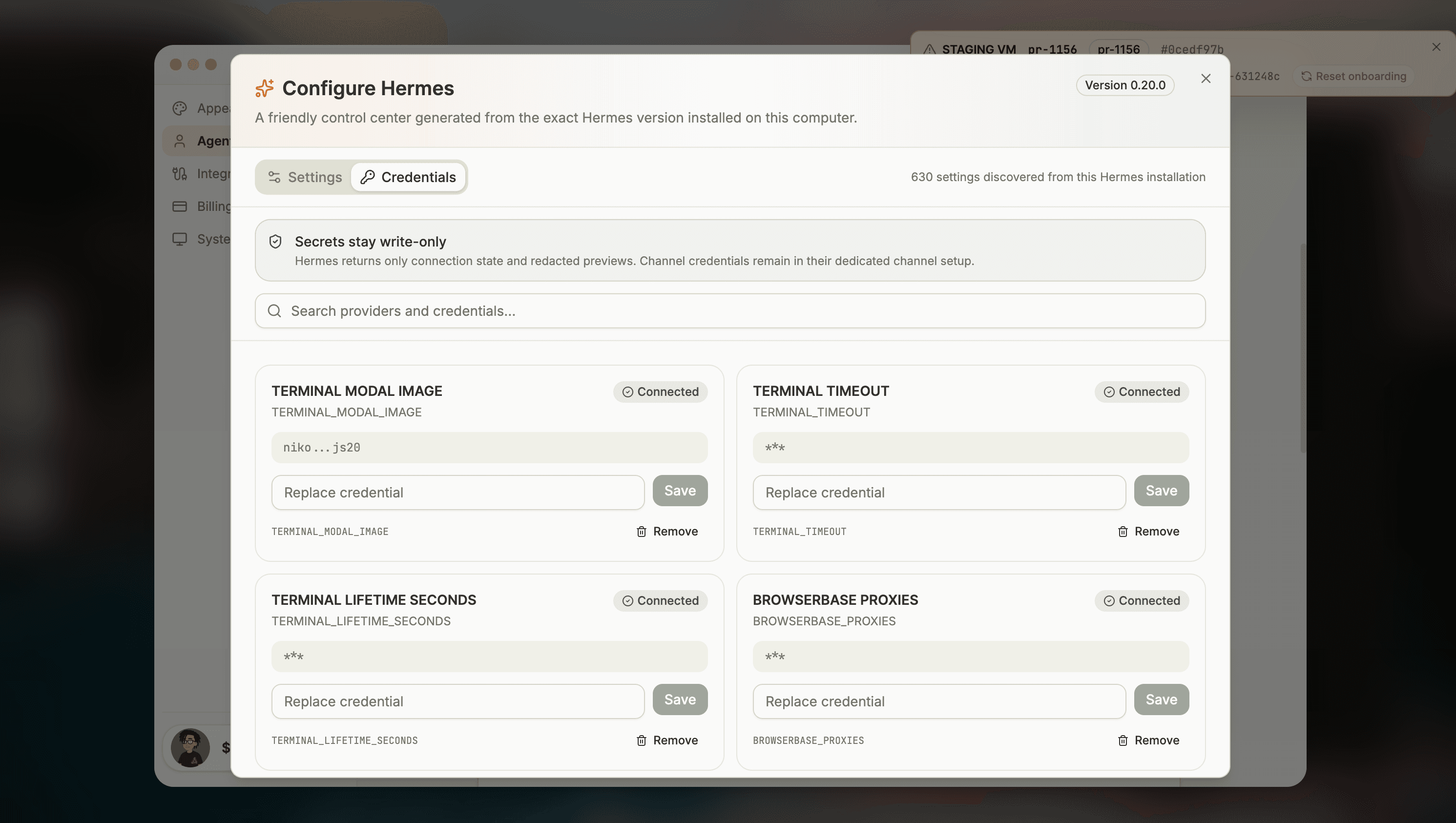Click the Version 0.20.0 badge

pyautogui.click(x=1125, y=85)
